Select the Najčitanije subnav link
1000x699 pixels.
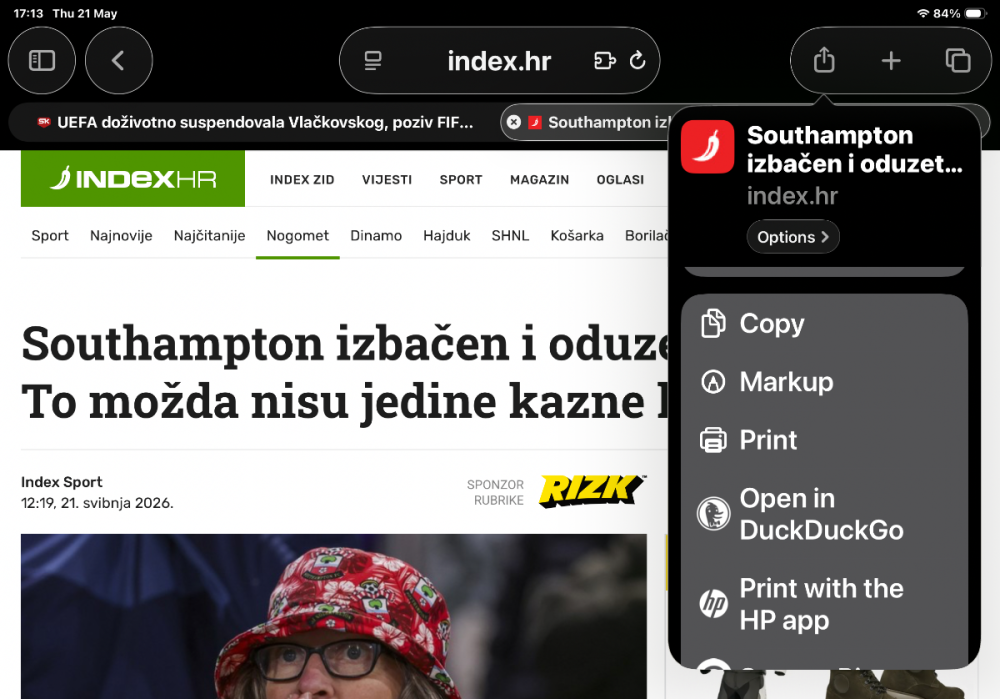(209, 235)
